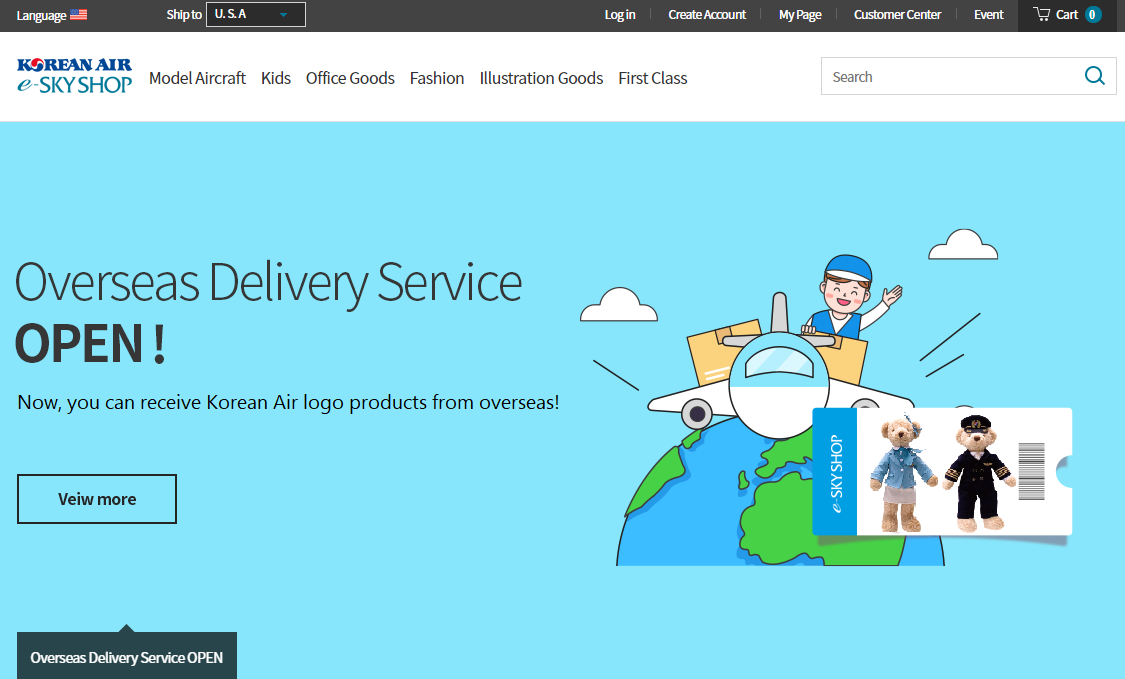
Task: Open the Create Account page
Action: [707, 14]
